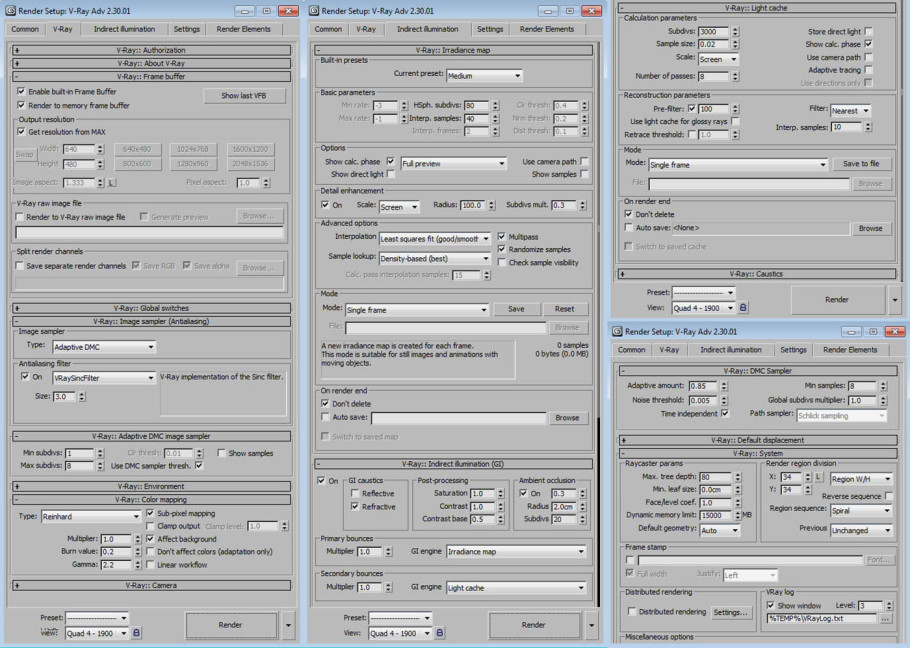Expand the V-Ray Caustics rollout
Screen dimensions: 910x648
[x=757, y=274]
